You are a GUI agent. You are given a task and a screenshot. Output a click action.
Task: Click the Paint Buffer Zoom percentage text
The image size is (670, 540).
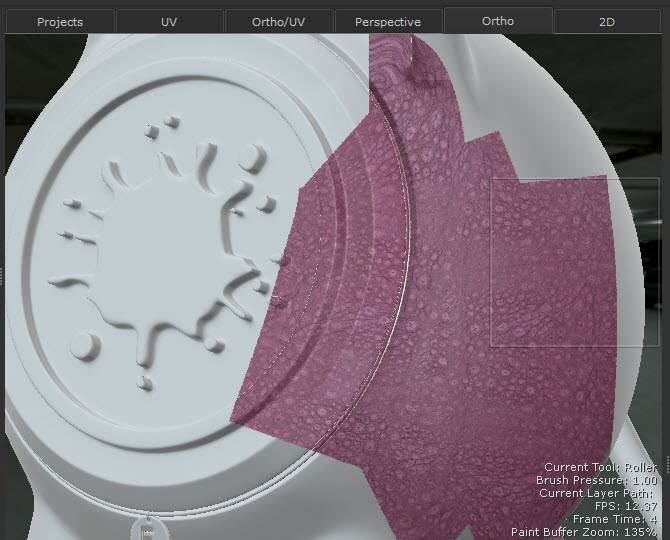(x=583, y=532)
